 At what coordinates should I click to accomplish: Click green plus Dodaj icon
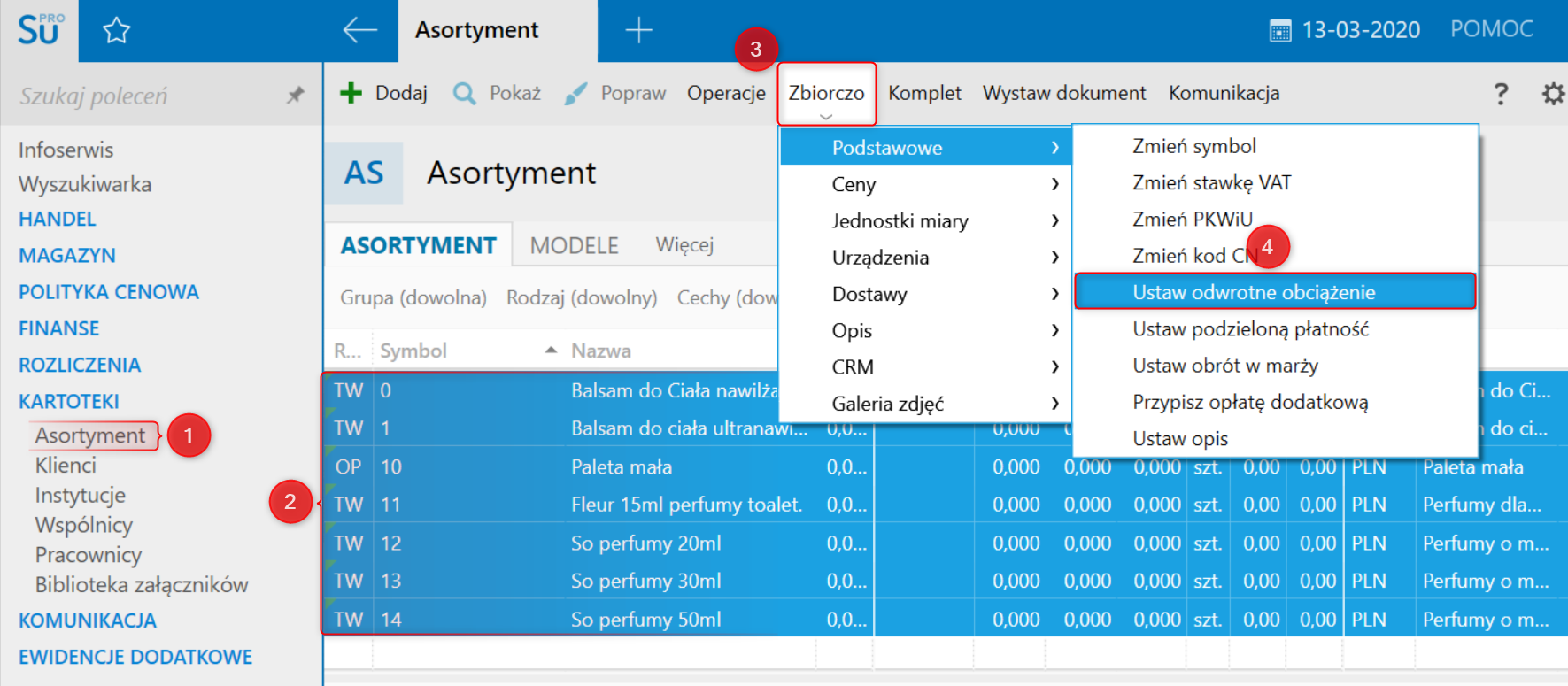(351, 93)
